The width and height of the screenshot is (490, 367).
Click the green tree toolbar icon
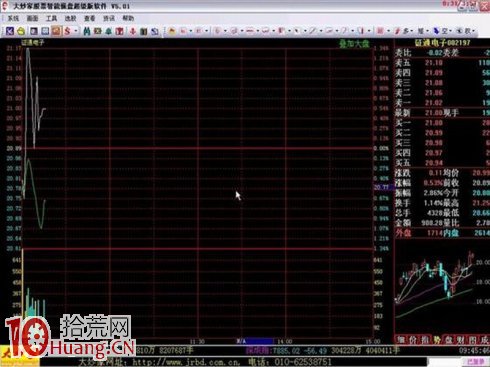(x=109, y=31)
